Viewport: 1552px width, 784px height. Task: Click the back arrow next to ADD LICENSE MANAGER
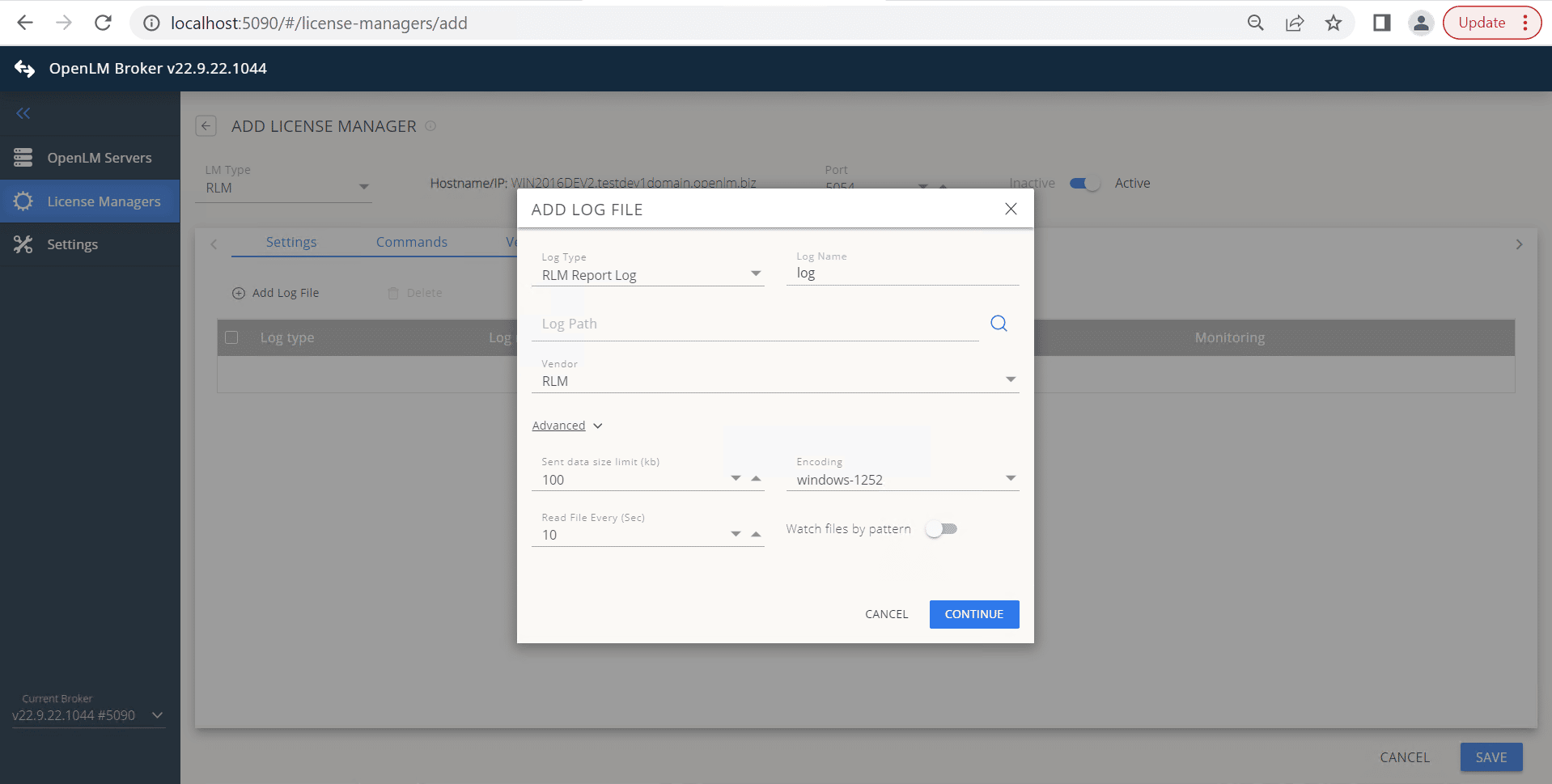tap(206, 125)
